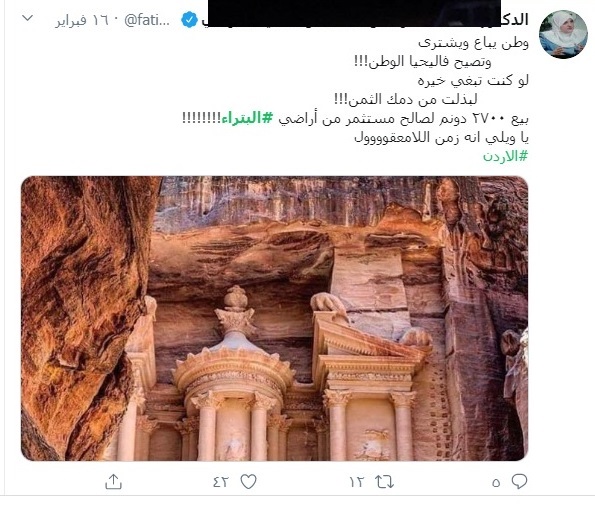Expand the tweet options chevron menu
The image size is (595, 508).
point(28,18)
